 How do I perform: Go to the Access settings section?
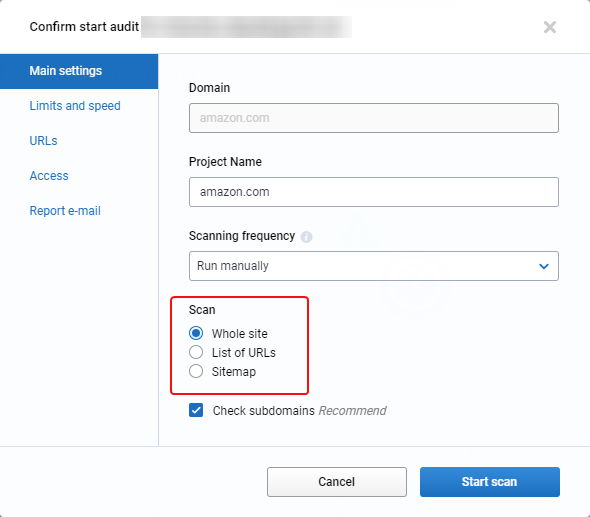pos(49,176)
